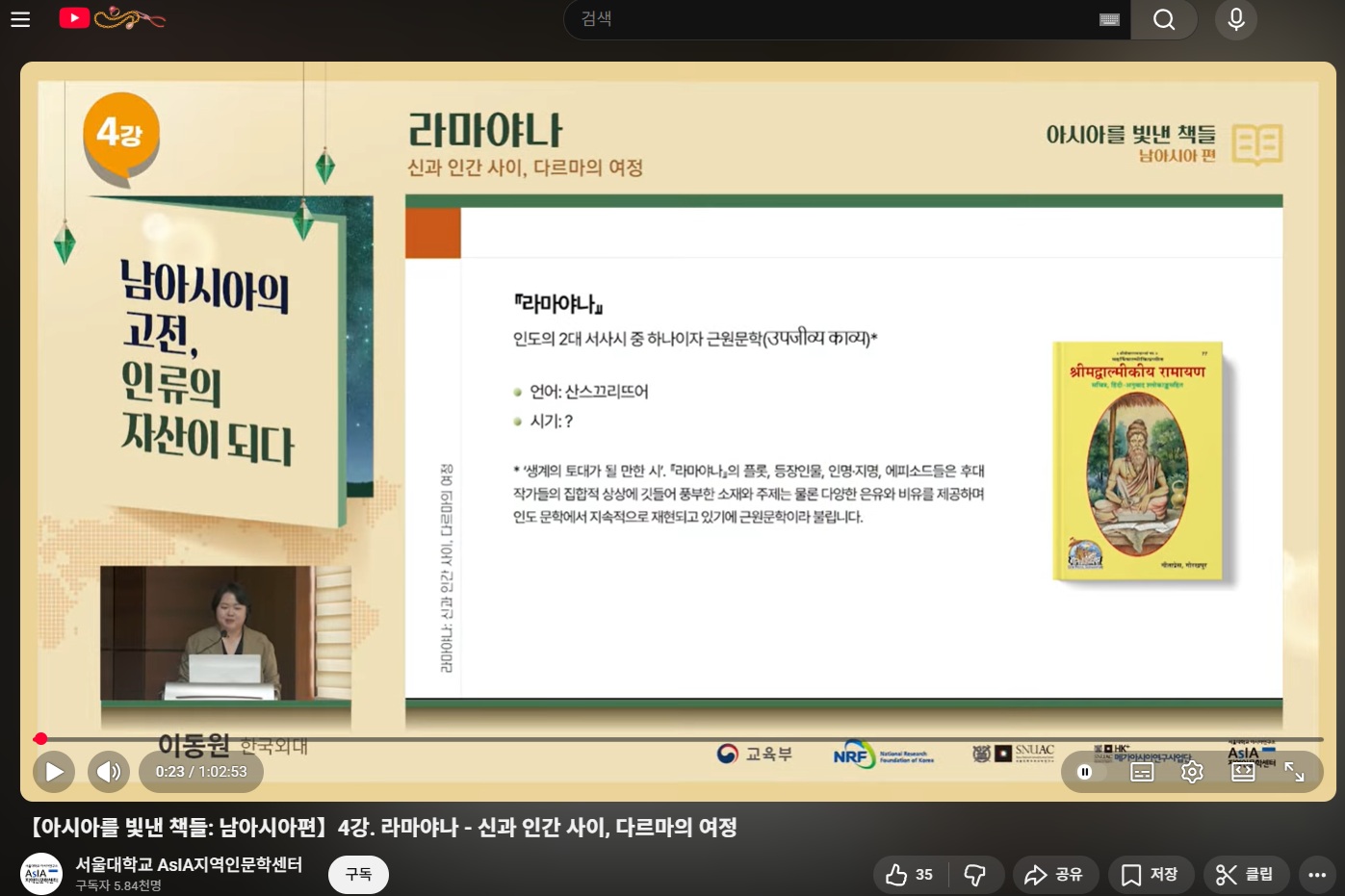Subscribe with the 구독 button
Screen dimensions: 1345x896
(358, 874)
